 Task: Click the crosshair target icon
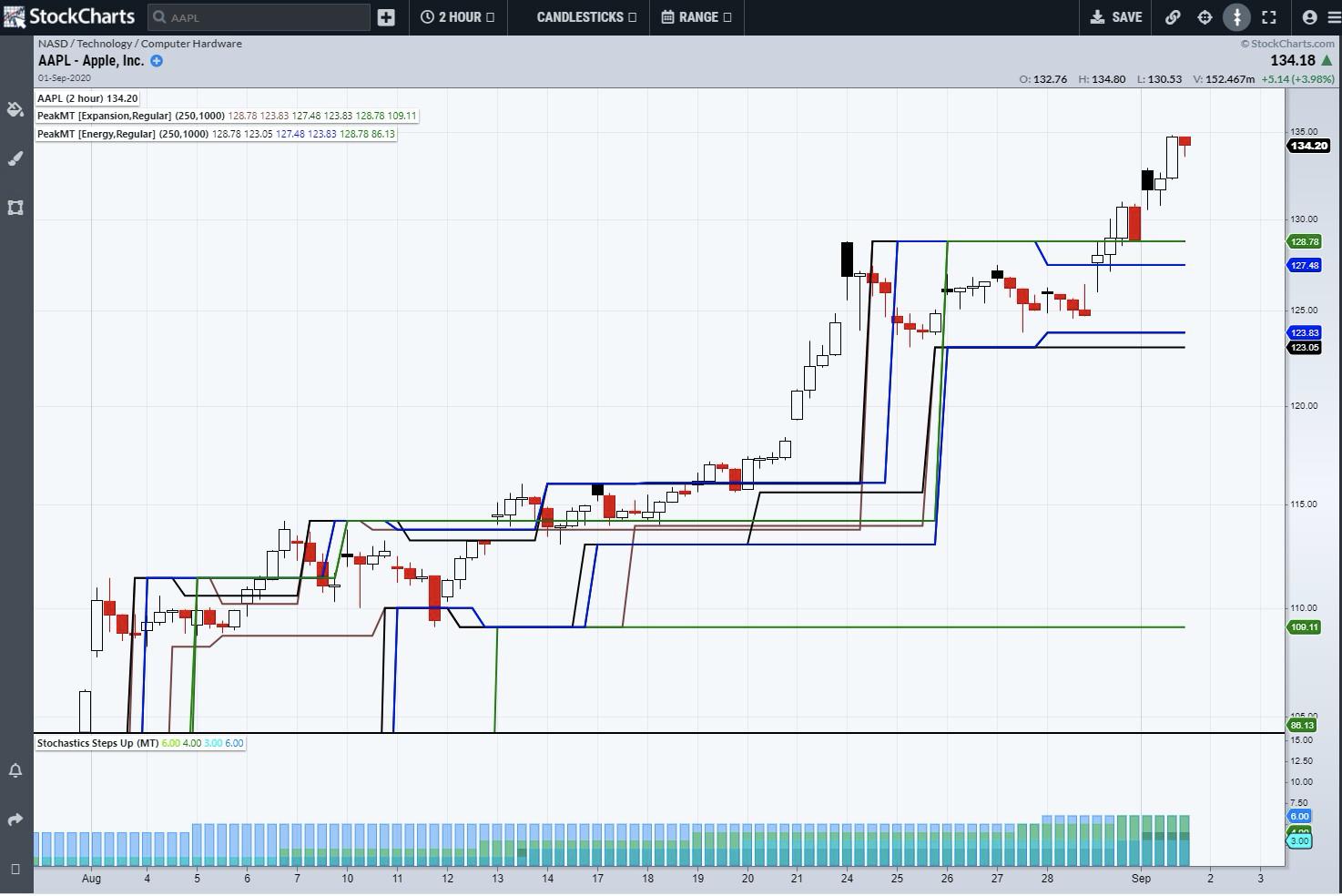point(1205,17)
